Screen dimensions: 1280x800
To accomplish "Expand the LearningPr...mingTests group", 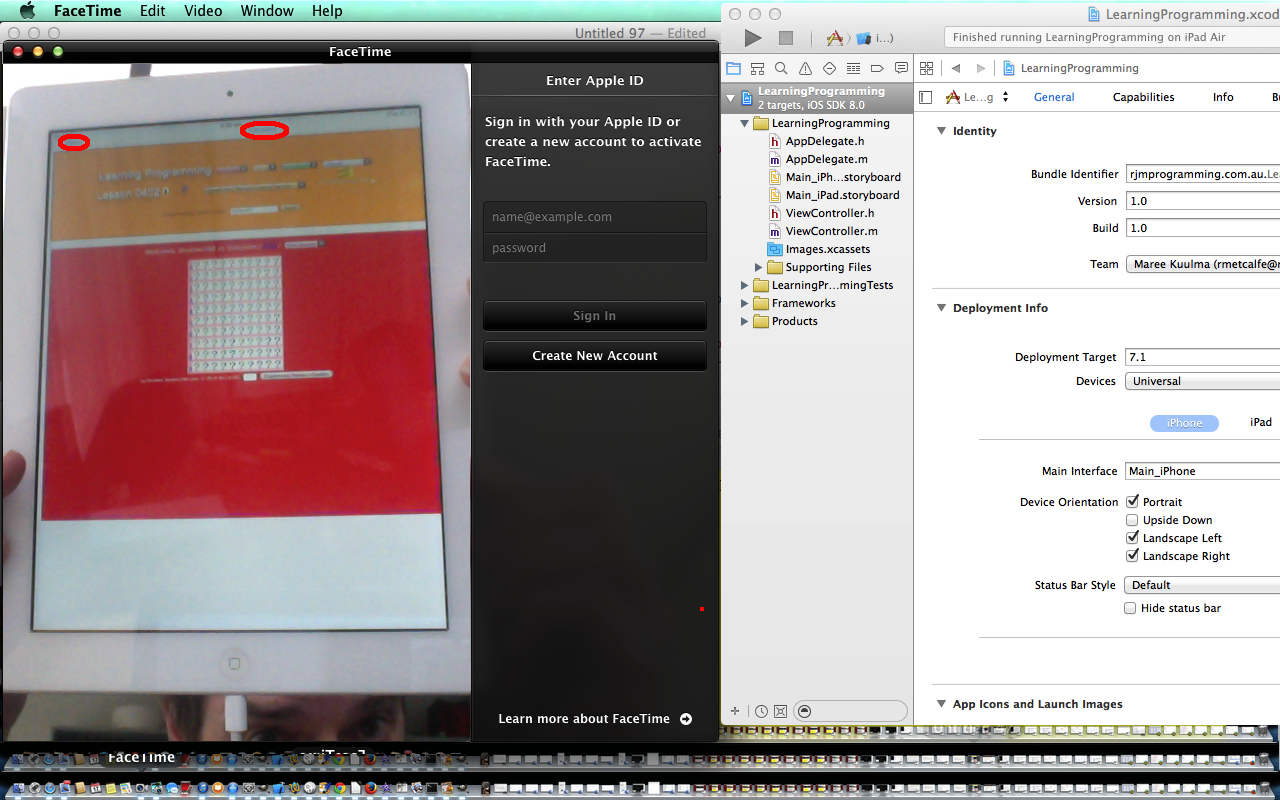I will click(745, 285).
